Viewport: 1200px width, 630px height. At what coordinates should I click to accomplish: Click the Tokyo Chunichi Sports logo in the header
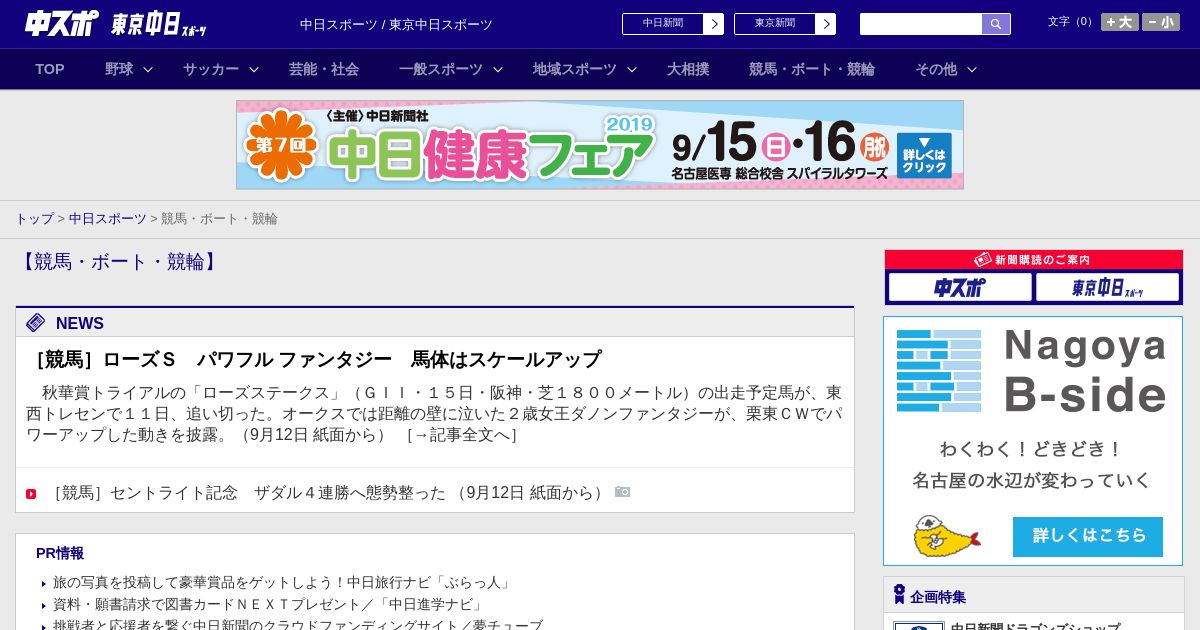[x=159, y=24]
